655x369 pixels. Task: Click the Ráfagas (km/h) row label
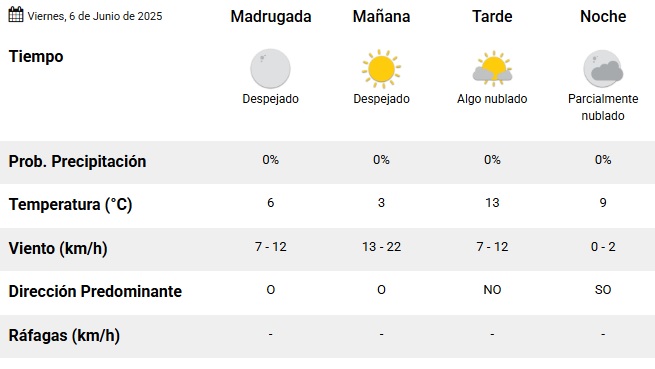(x=64, y=336)
